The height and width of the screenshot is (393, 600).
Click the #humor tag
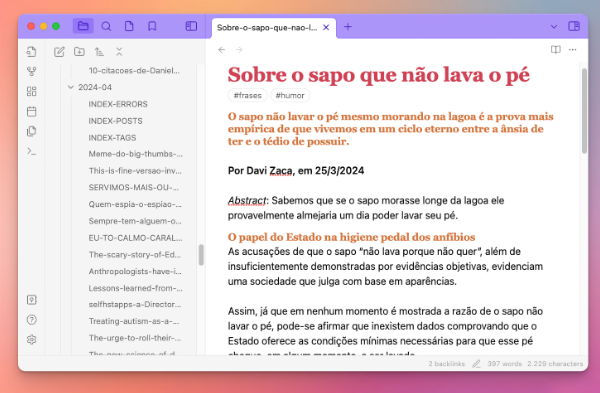click(x=290, y=95)
